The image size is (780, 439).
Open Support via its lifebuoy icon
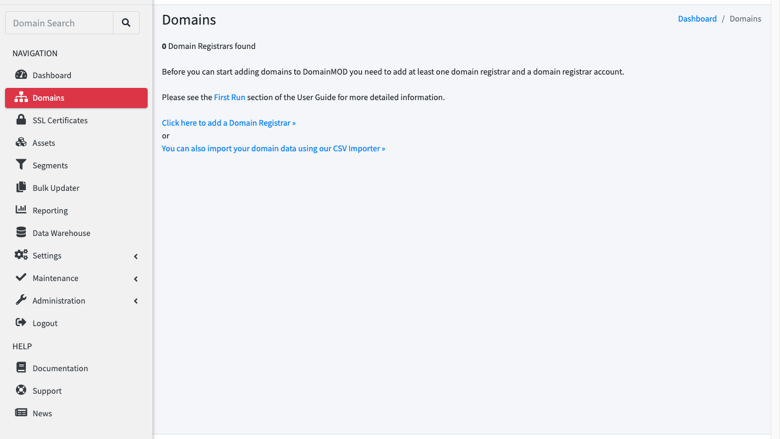[x=21, y=390]
